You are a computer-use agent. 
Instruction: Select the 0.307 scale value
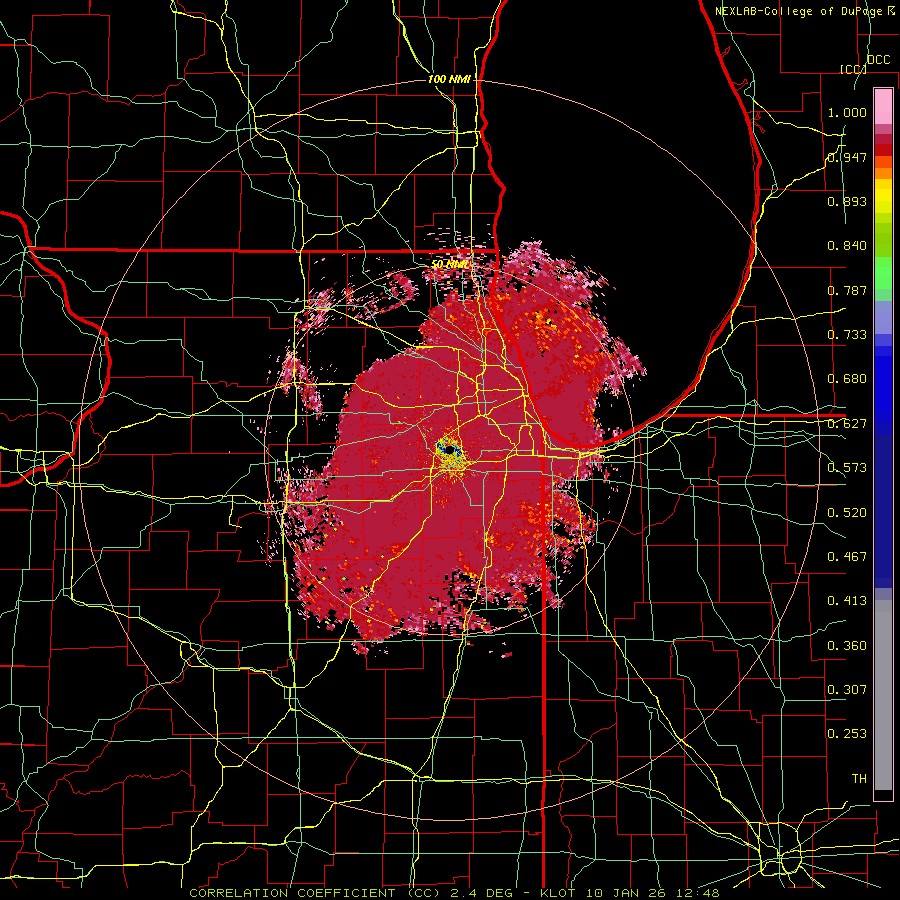pos(847,690)
